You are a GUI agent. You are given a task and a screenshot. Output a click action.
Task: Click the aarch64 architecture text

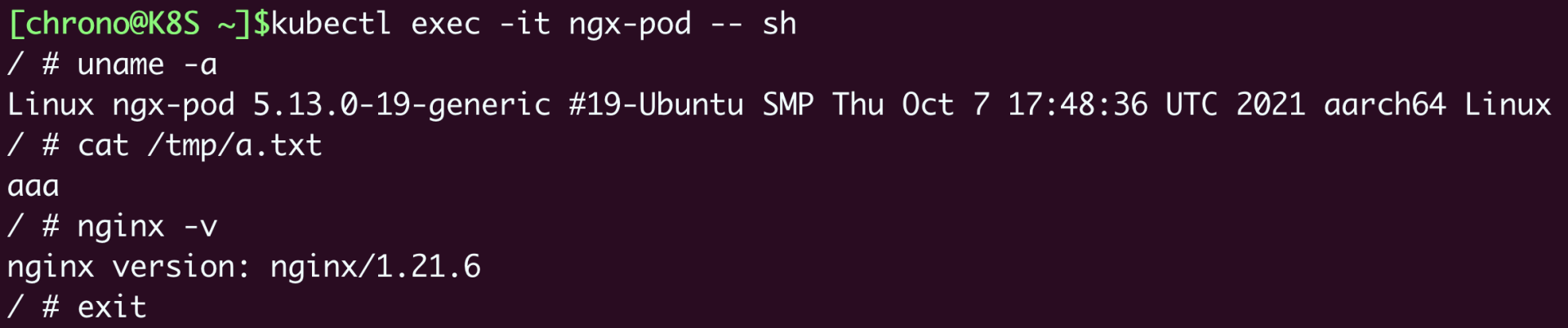pyautogui.click(x=1384, y=104)
